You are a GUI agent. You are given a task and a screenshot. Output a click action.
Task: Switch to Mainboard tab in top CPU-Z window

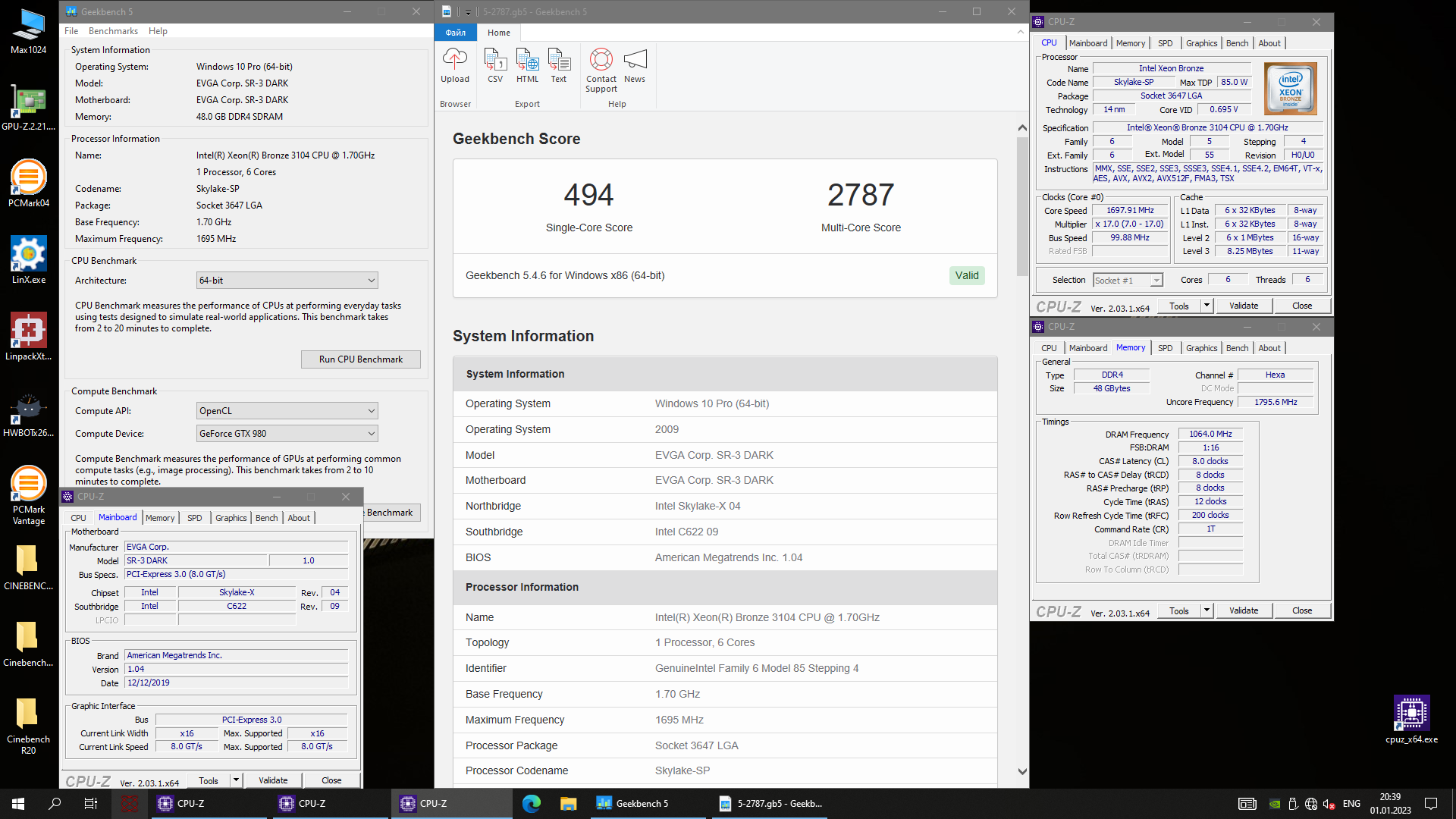[1088, 43]
